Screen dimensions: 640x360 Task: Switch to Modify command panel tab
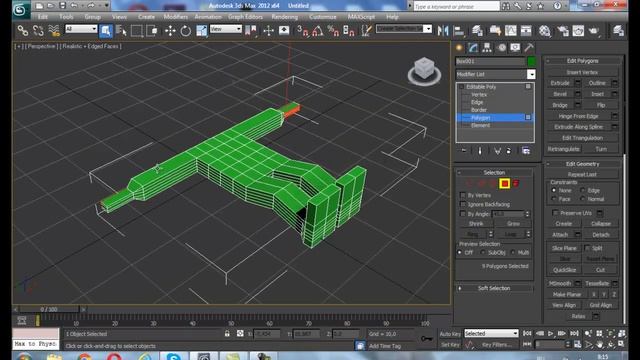click(x=473, y=48)
